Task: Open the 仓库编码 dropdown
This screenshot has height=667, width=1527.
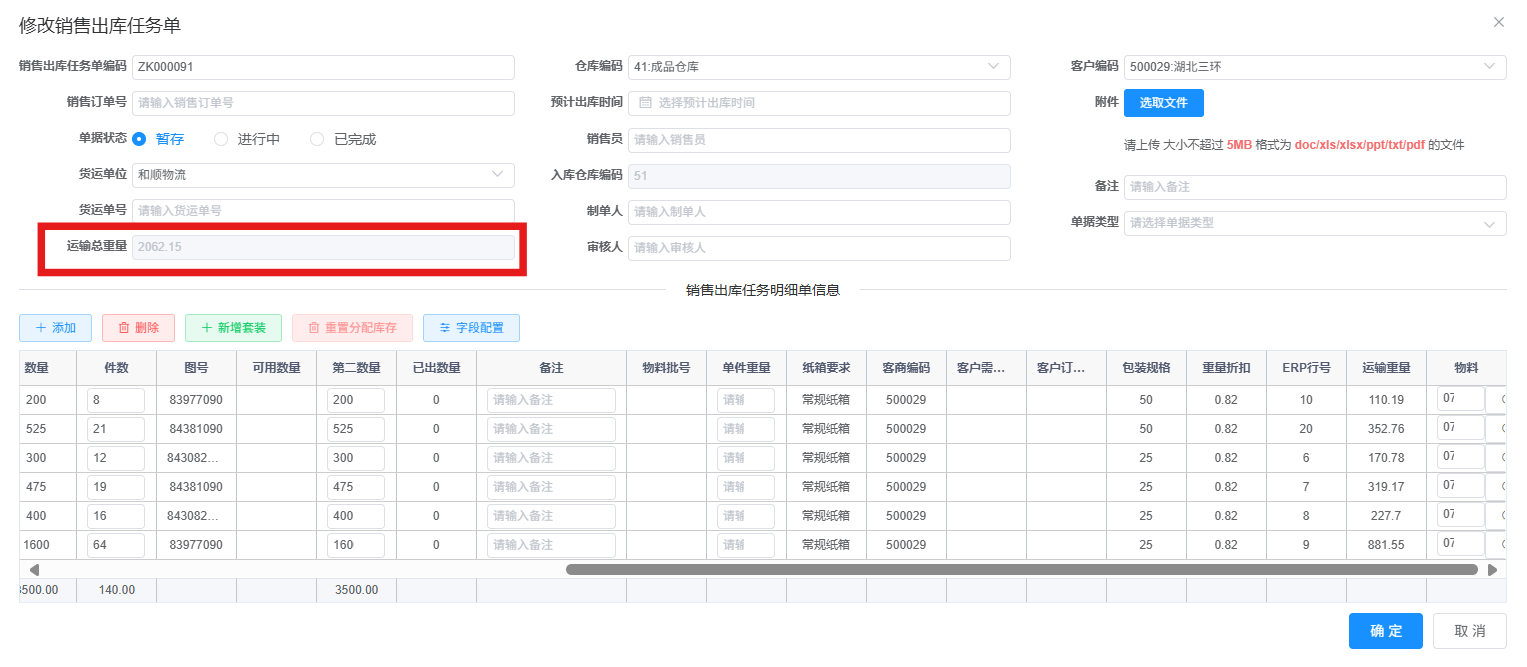Action: [x=819, y=67]
